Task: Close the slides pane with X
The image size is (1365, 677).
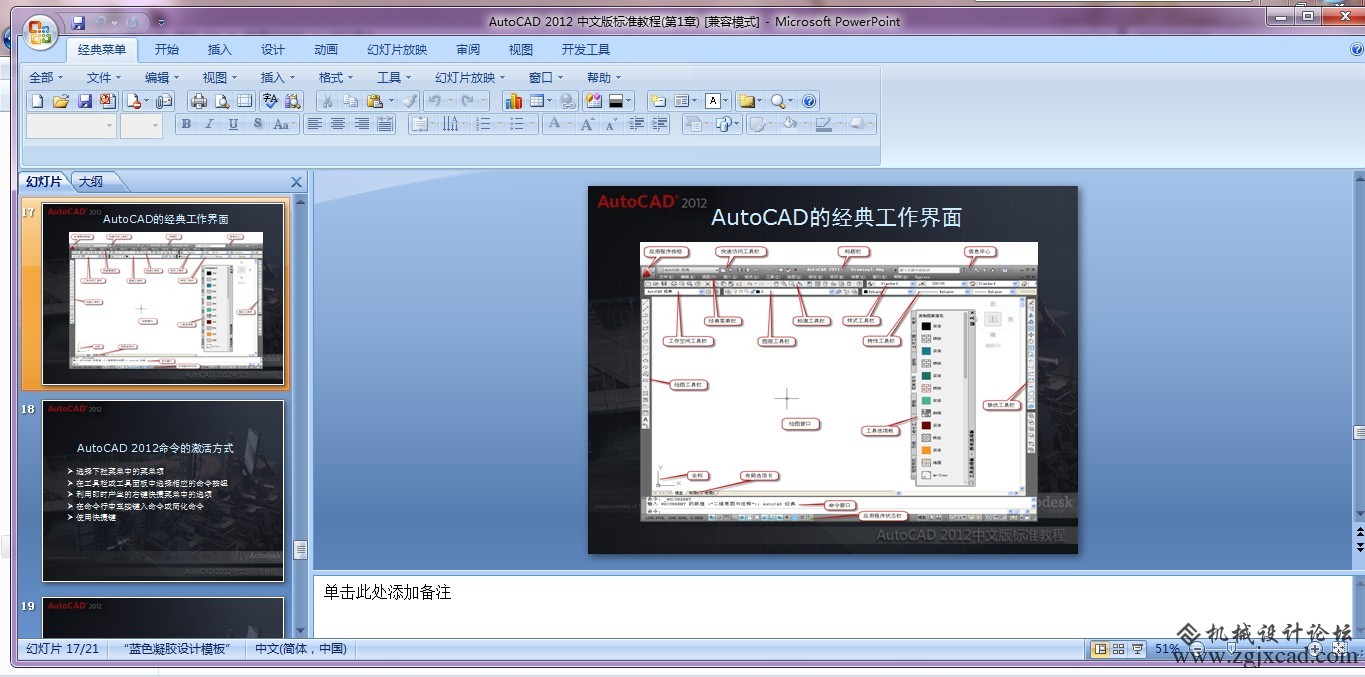Action: click(x=296, y=182)
